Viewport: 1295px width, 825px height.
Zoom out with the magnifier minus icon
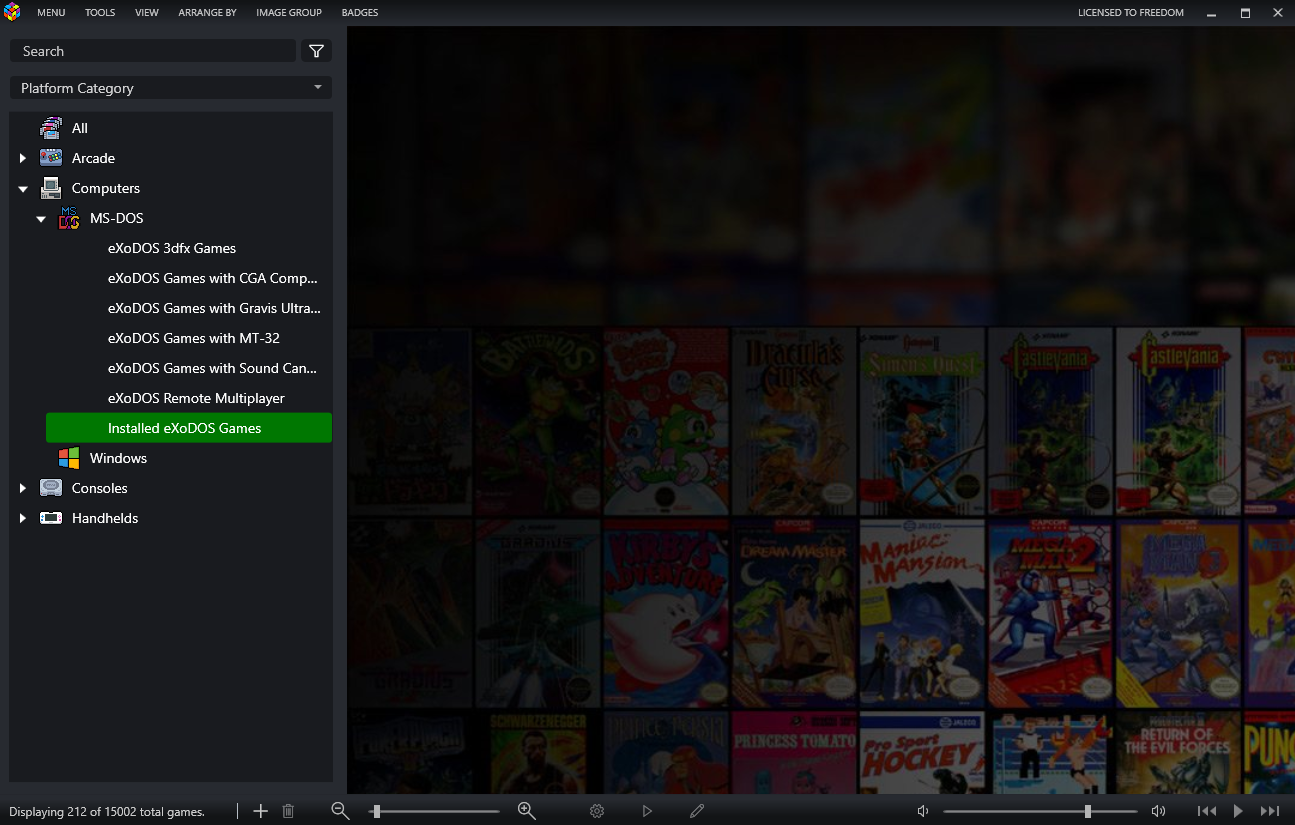click(x=340, y=811)
